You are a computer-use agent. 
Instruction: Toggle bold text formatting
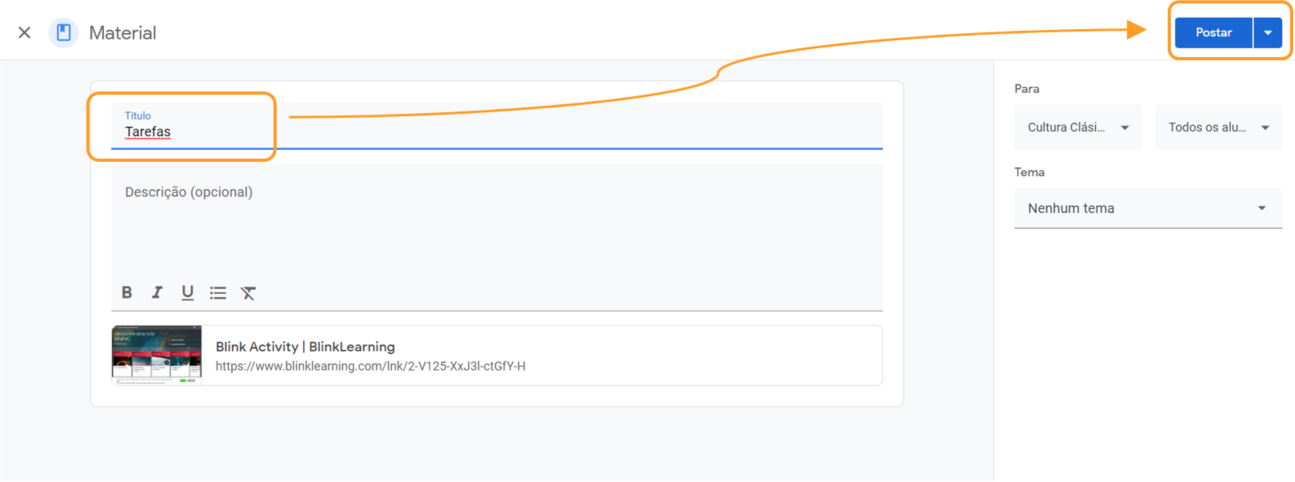coord(127,293)
